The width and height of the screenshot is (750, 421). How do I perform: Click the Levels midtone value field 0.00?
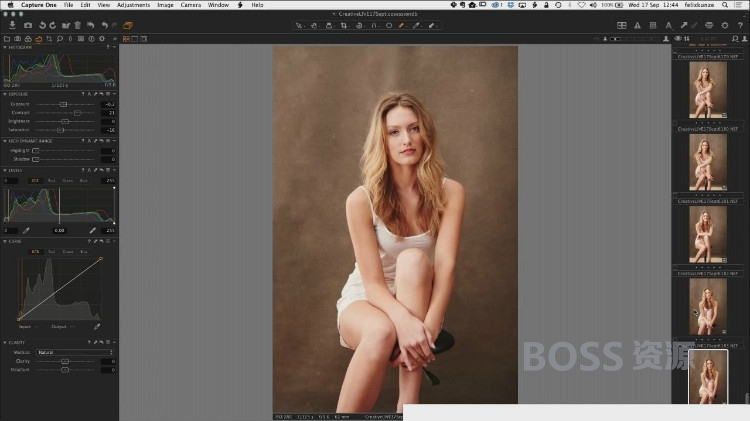coord(59,231)
